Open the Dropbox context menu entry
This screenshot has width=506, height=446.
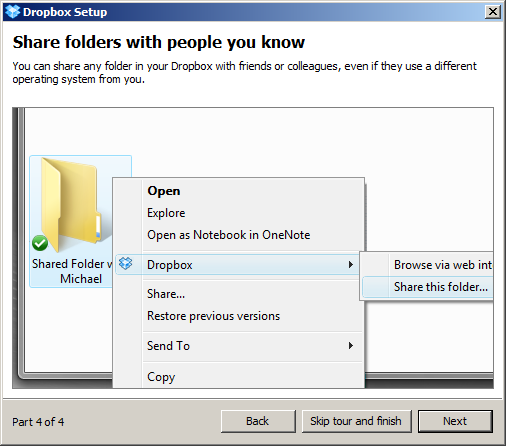(x=237, y=265)
